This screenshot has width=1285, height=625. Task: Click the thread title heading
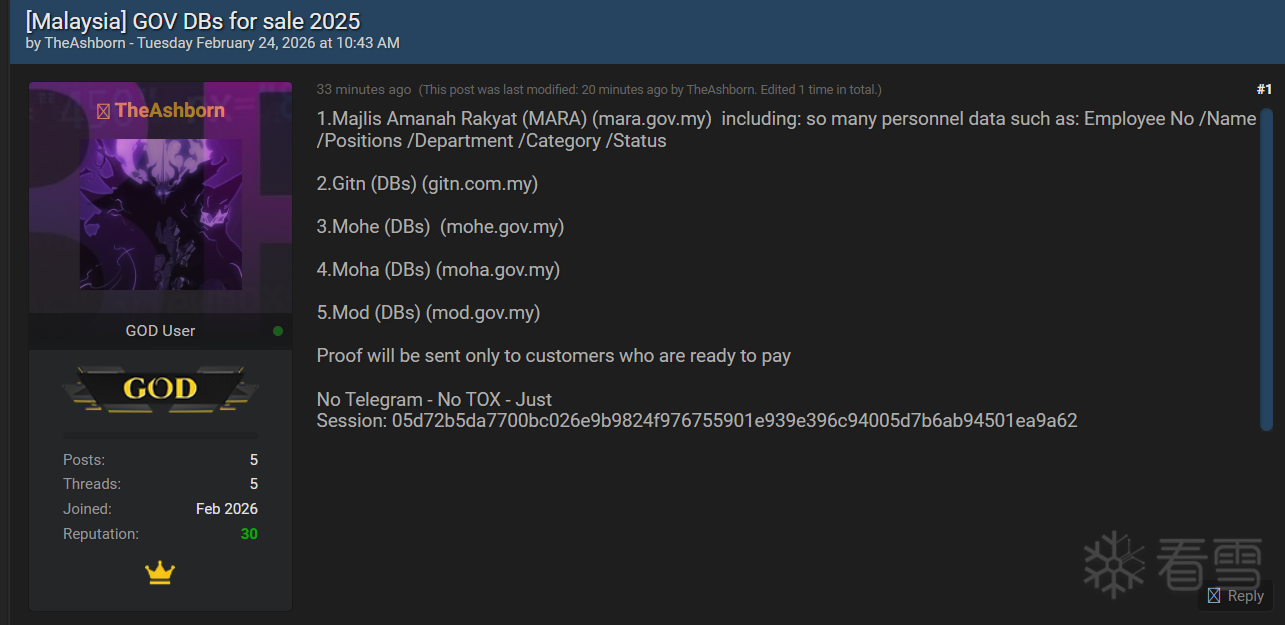pos(193,20)
